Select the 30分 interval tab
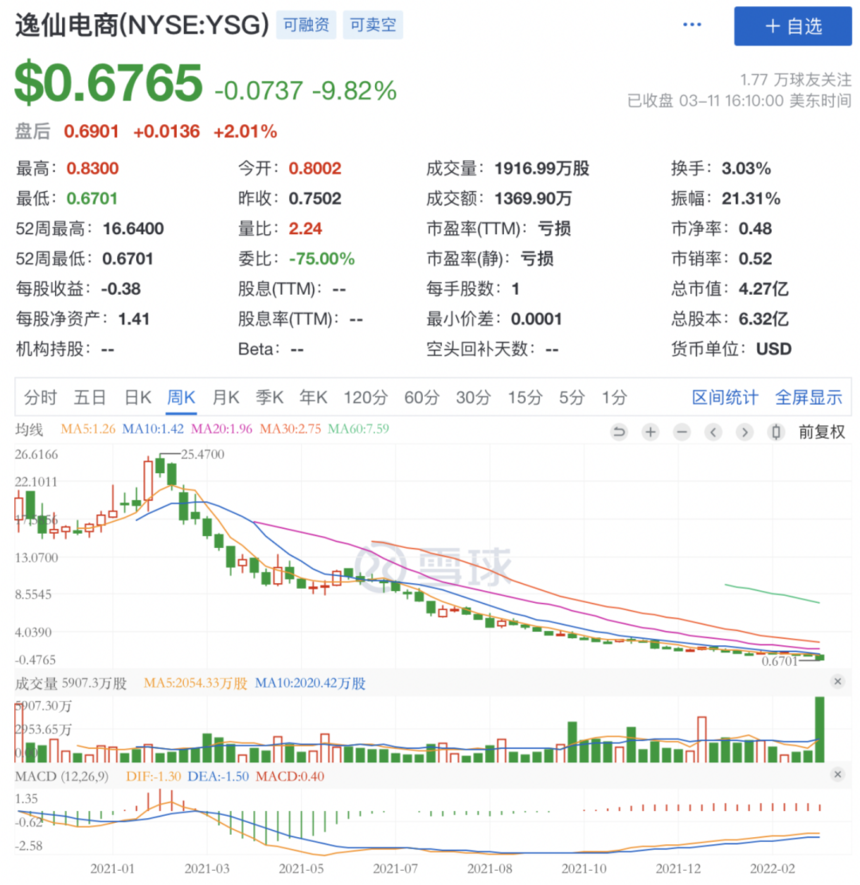 click(473, 397)
